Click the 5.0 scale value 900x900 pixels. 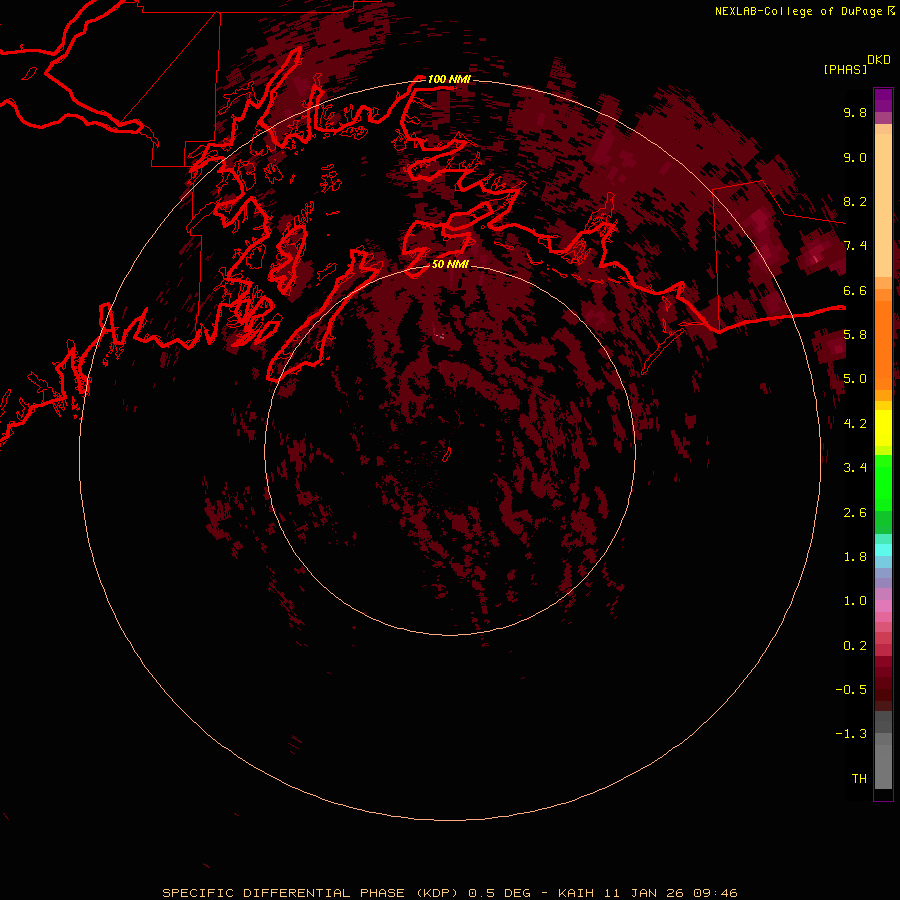point(855,379)
